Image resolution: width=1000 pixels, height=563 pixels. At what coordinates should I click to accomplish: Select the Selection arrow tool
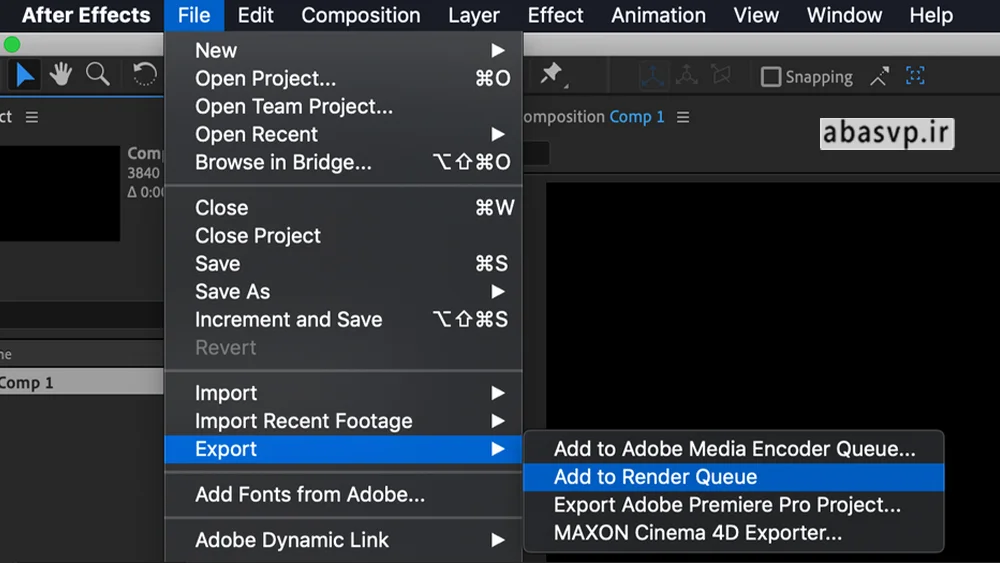coord(24,75)
